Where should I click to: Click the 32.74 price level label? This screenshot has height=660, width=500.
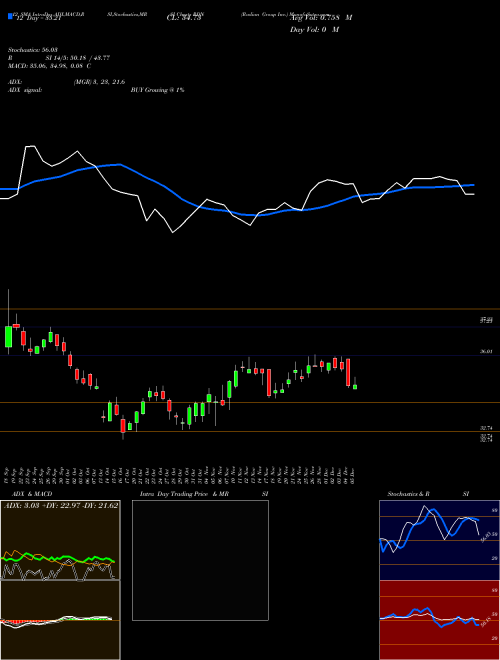point(486,428)
